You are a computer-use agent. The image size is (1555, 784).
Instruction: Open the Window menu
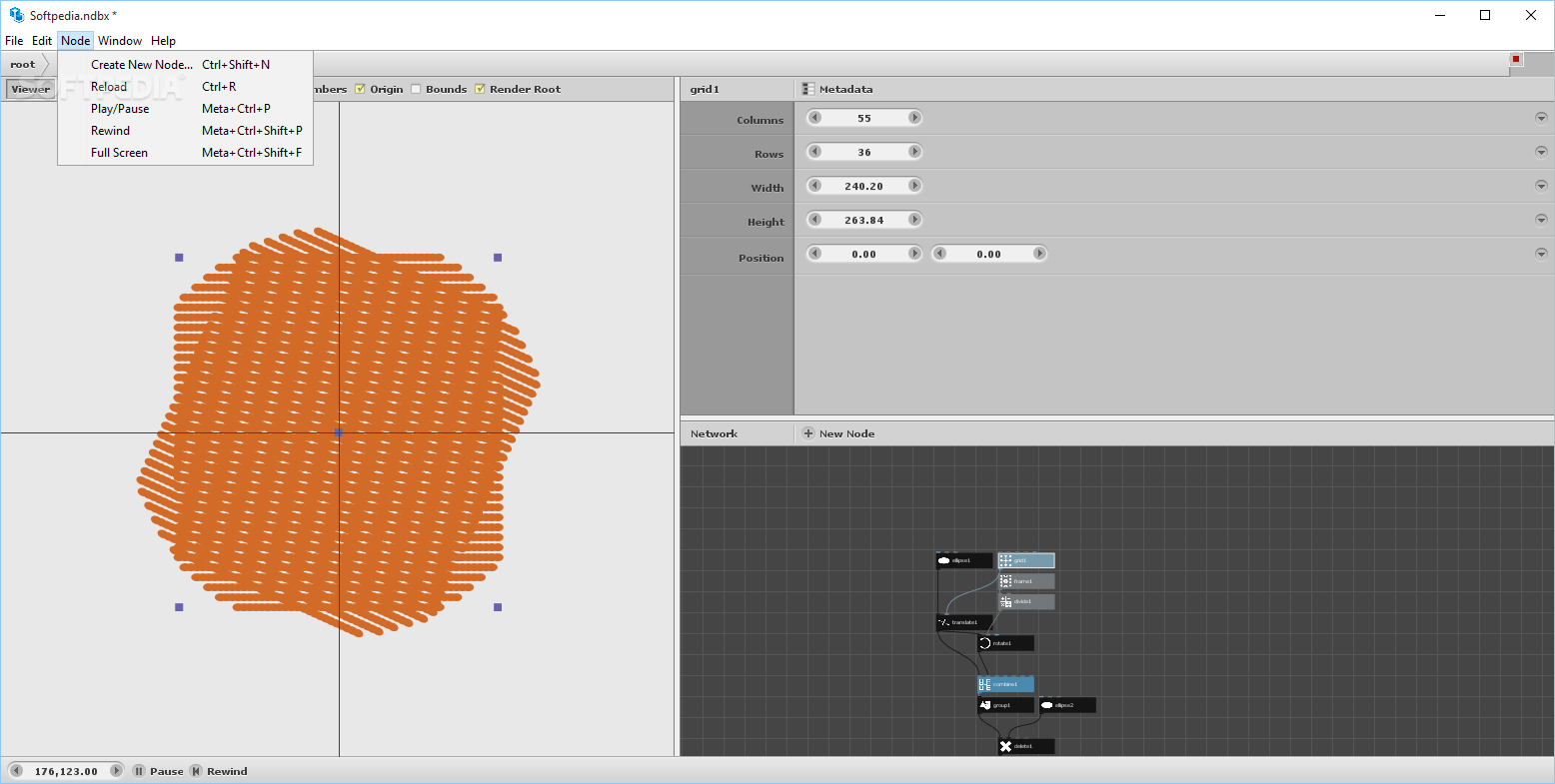point(120,41)
